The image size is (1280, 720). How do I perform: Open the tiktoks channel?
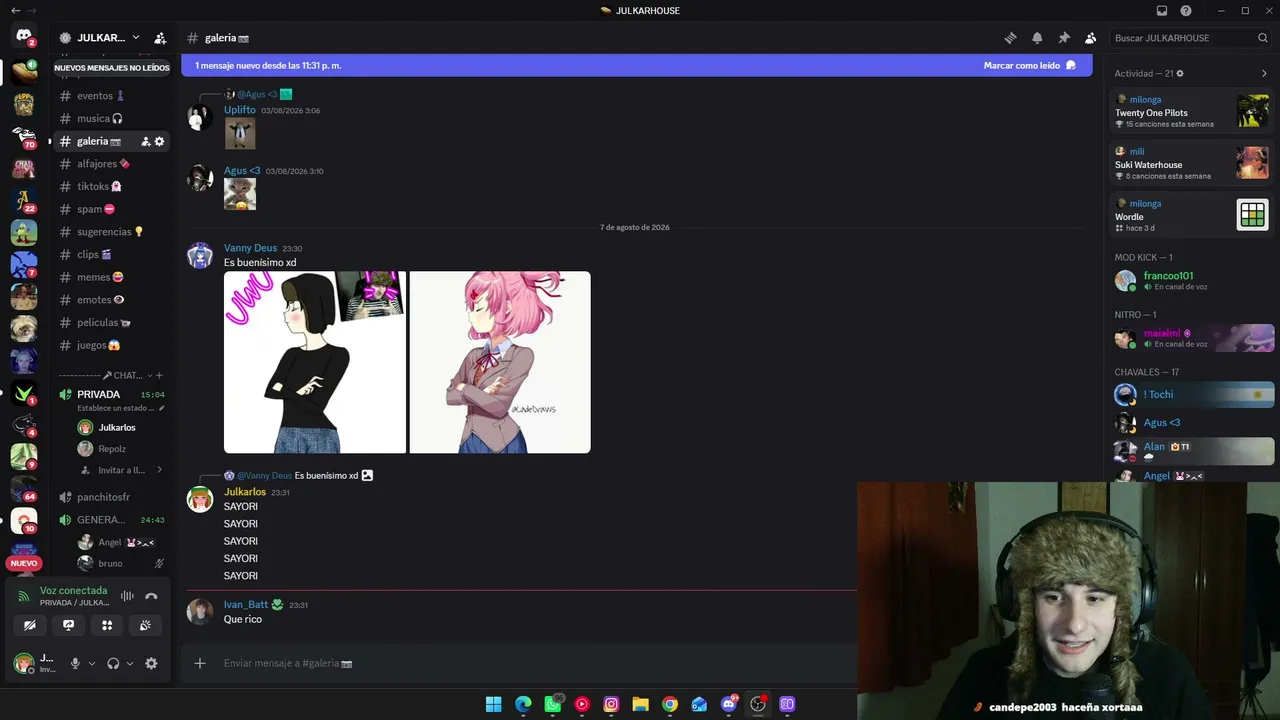110,187
